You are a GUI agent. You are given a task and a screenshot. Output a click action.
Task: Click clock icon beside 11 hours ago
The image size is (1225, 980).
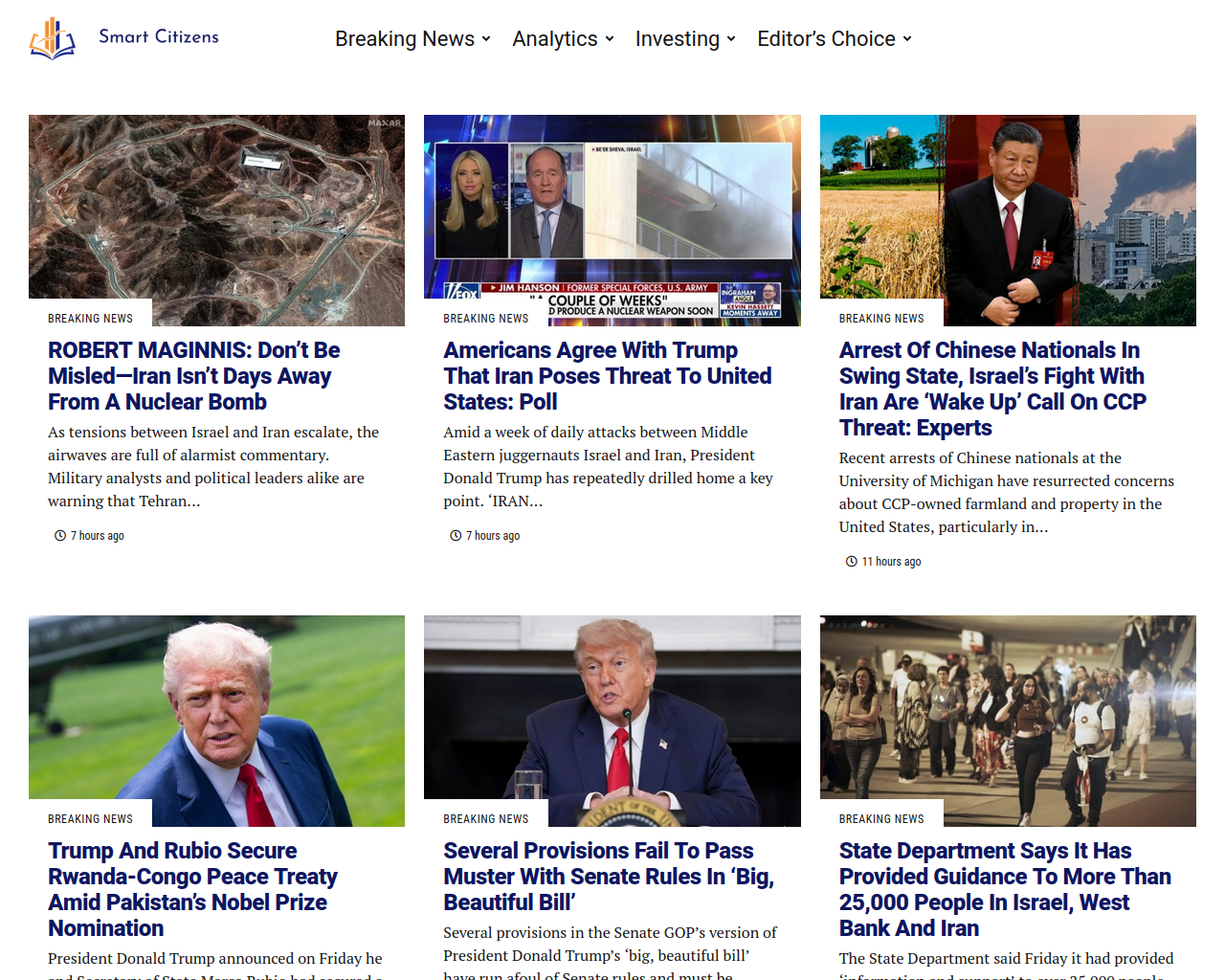coord(851,562)
